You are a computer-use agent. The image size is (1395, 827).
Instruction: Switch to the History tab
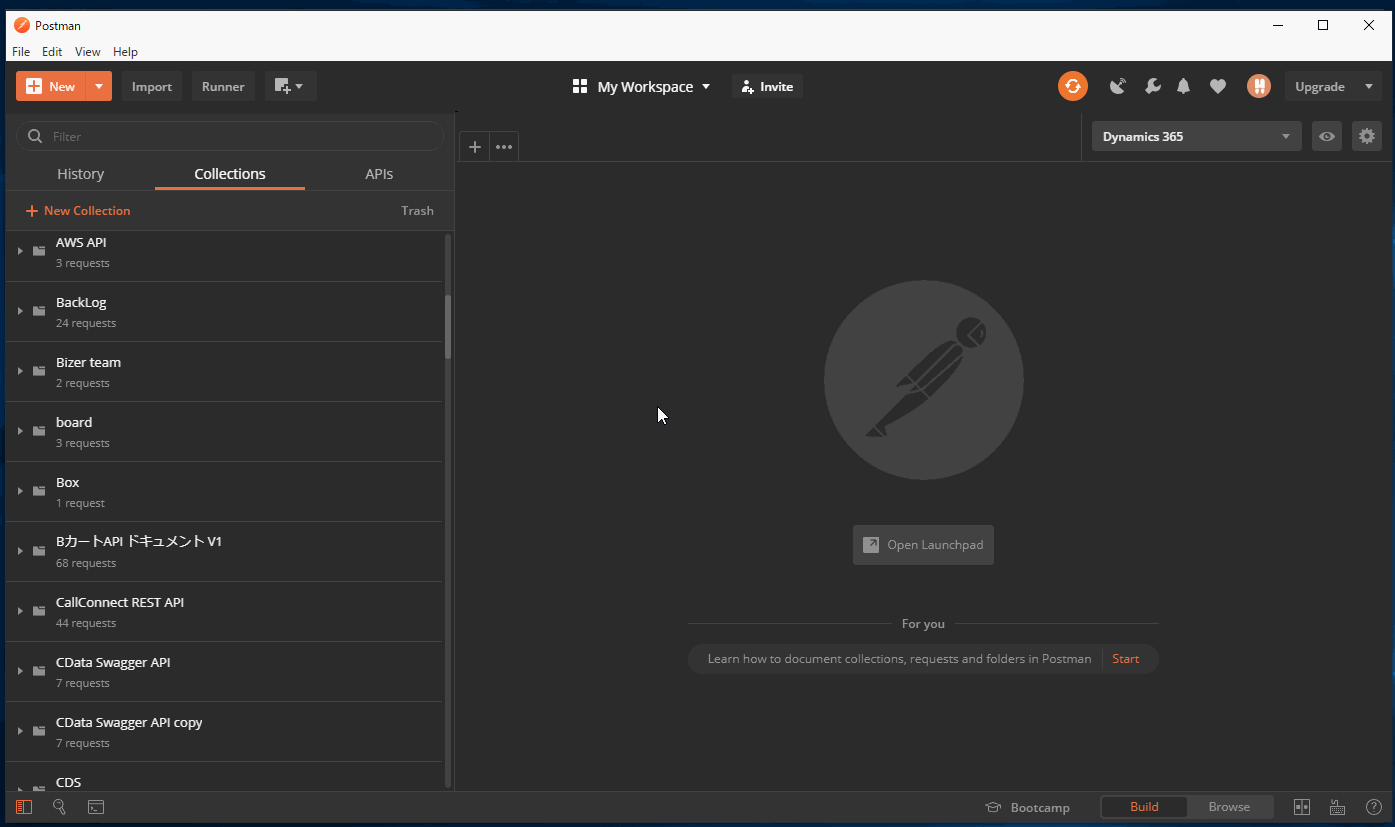pos(81,174)
